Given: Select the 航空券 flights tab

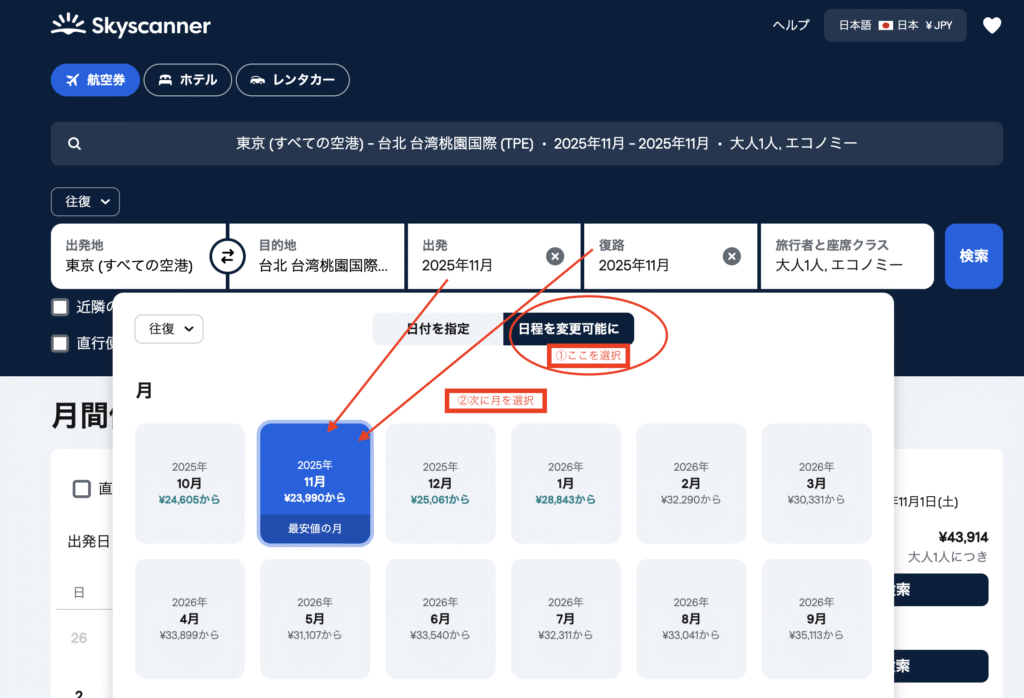Looking at the screenshot, I should tap(95, 80).
